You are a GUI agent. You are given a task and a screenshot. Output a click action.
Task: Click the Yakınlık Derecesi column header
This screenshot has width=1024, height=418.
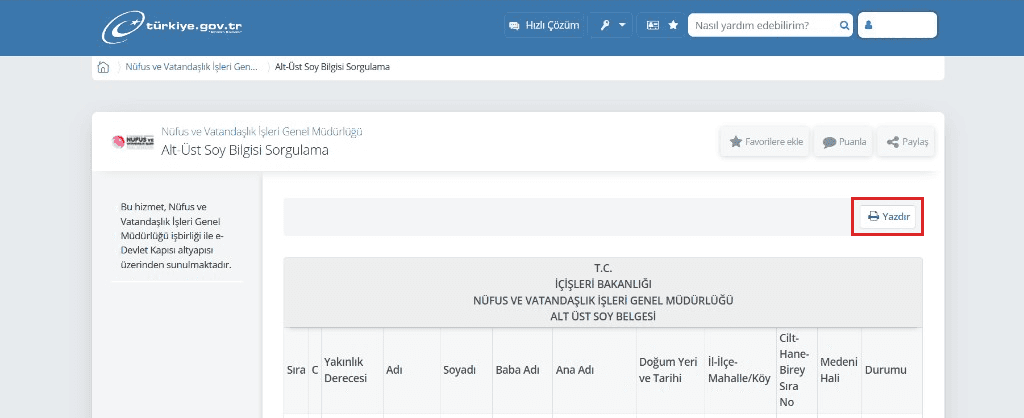[x=353, y=370]
